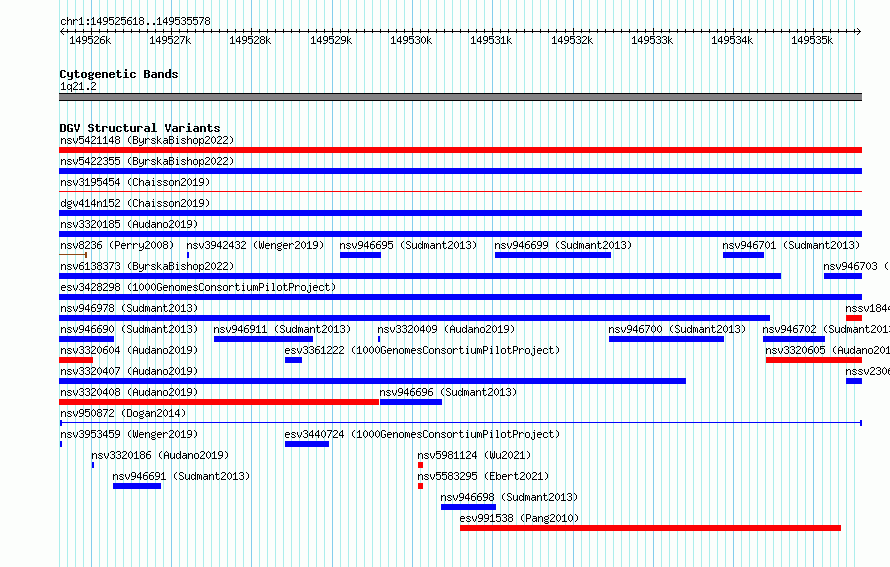Viewport: 890px width, 567px height.
Task: Click the blue bar under nsv946699
Action: pos(553,255)
